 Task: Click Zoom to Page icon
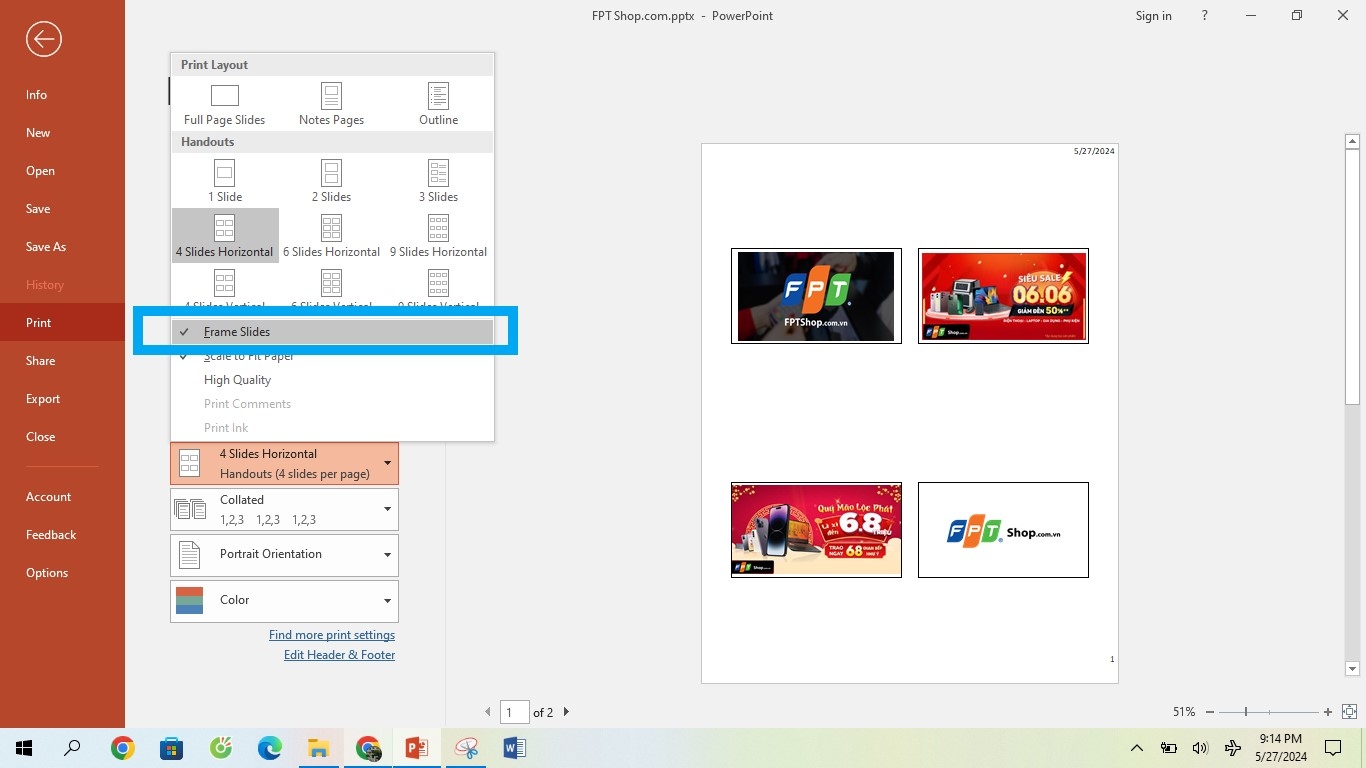(x=1349, y=712)
